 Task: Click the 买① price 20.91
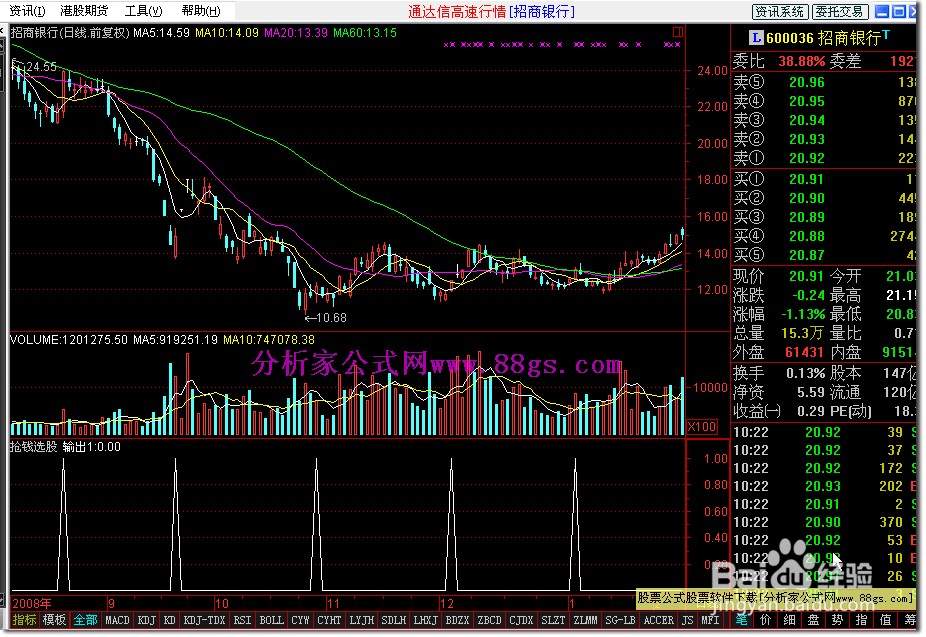(807, 179)
